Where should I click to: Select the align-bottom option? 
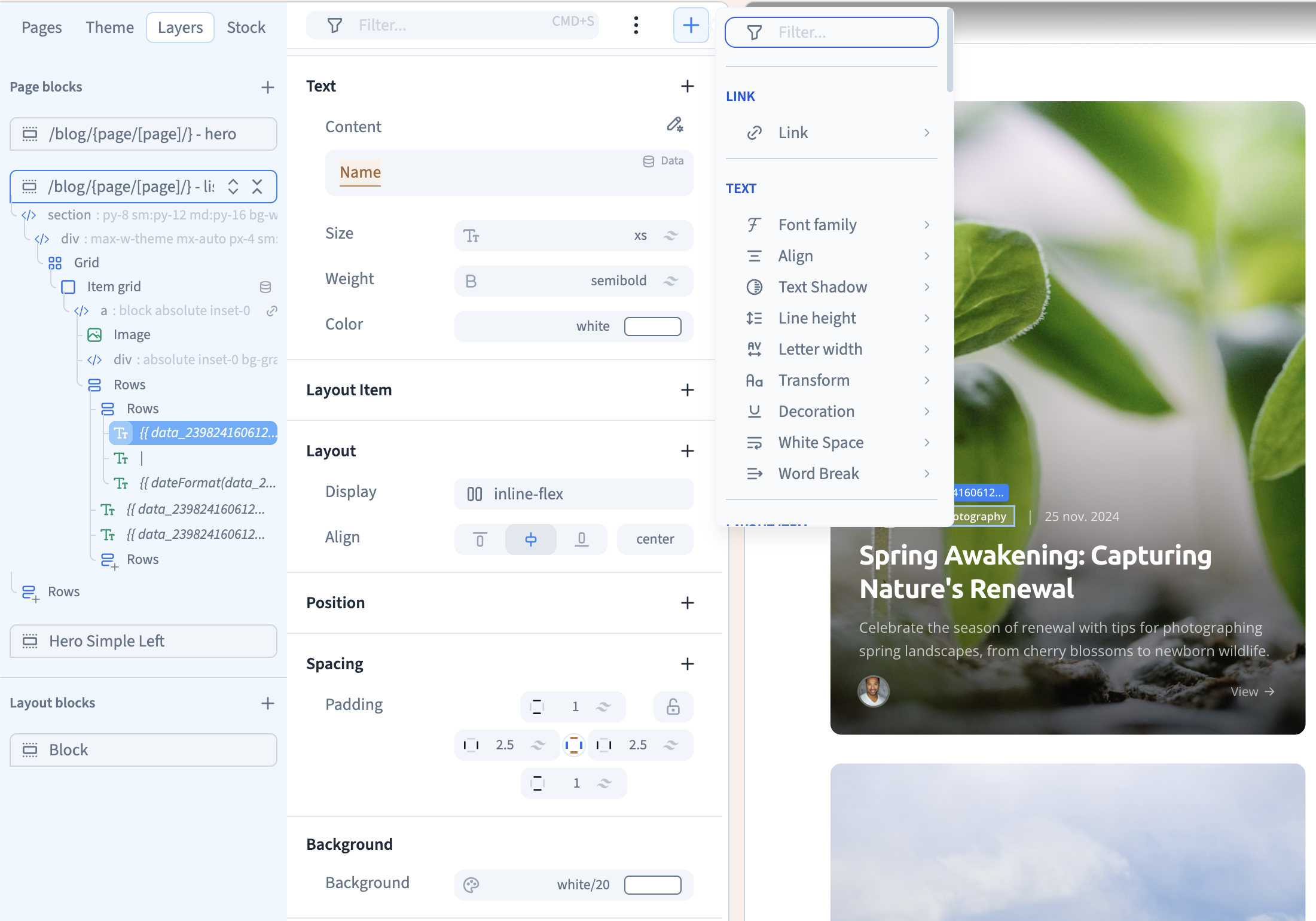581,539
